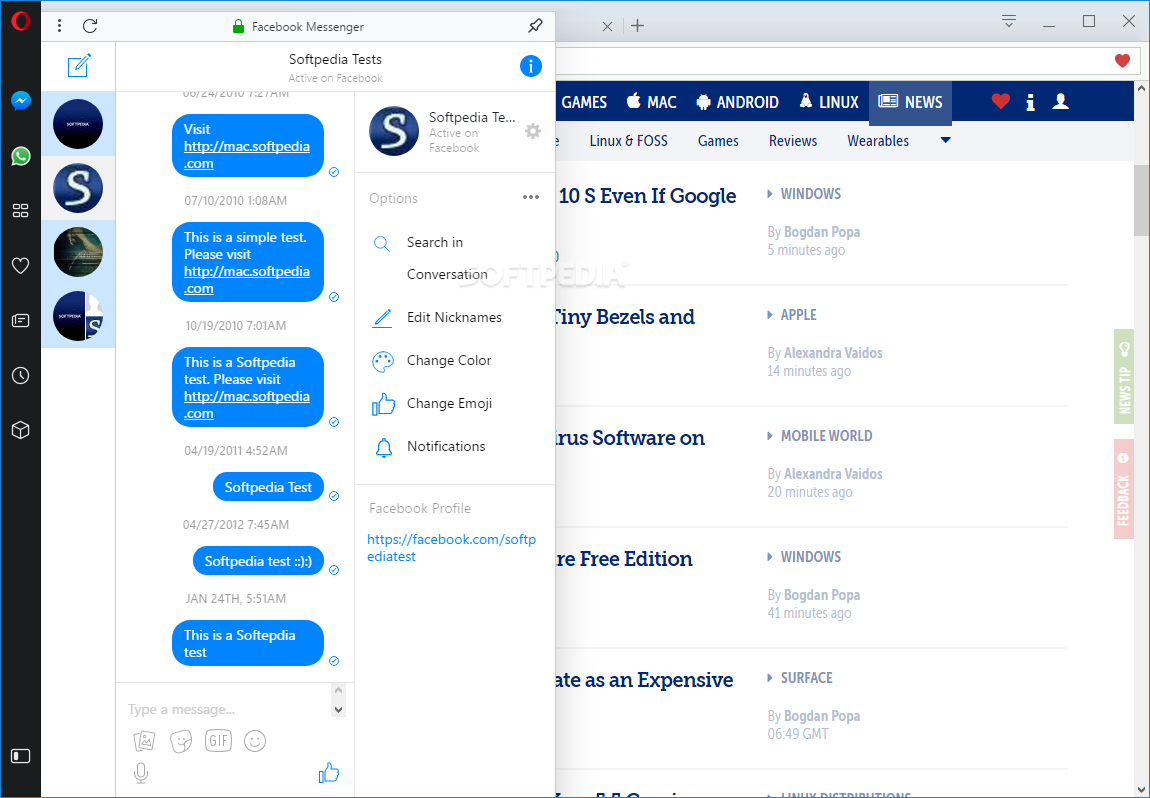The width and height of the screenshot is (1150, 798).
Task: Close the current browser tab
Action: (607, 26)
